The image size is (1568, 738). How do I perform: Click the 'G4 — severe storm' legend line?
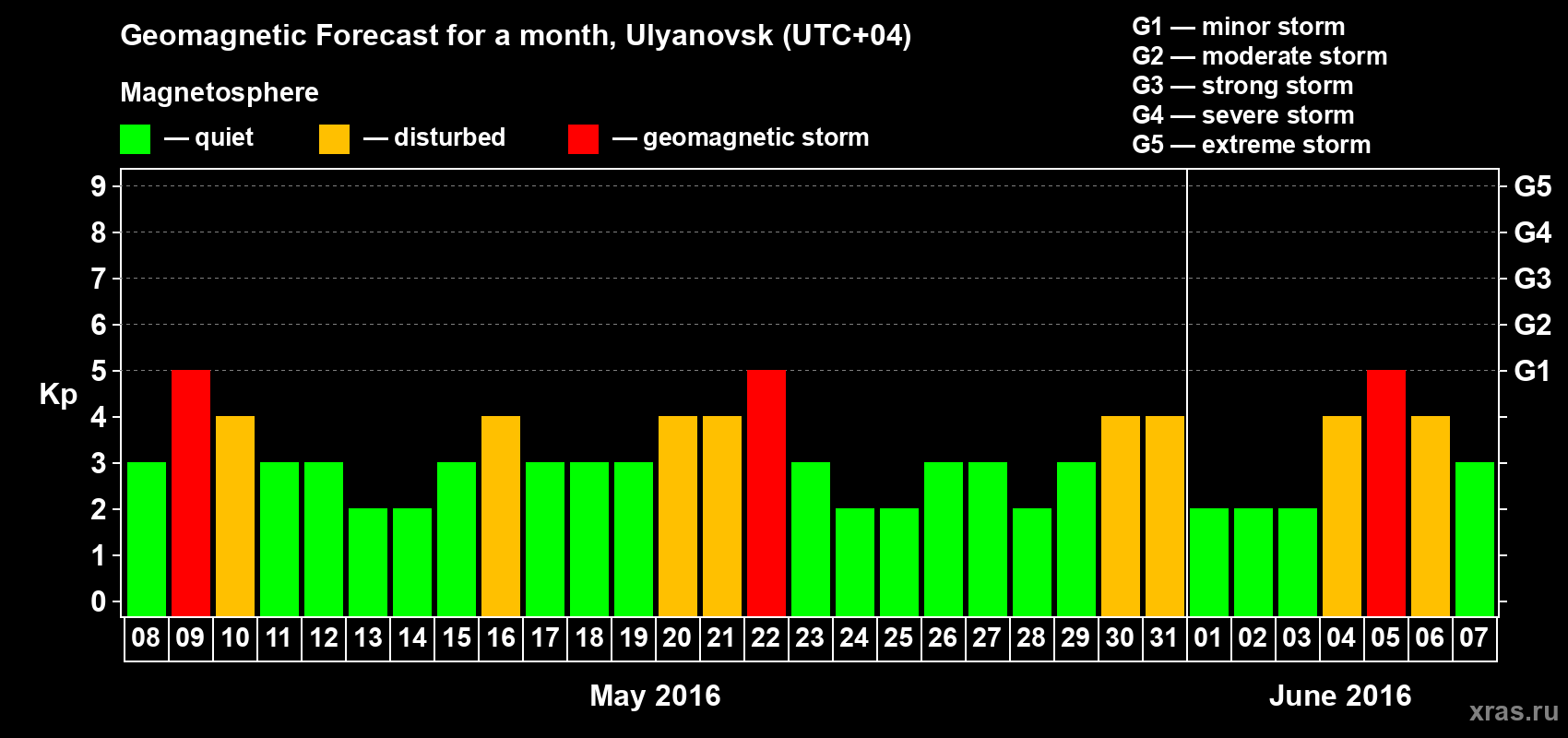click(x=1243, y=115)
